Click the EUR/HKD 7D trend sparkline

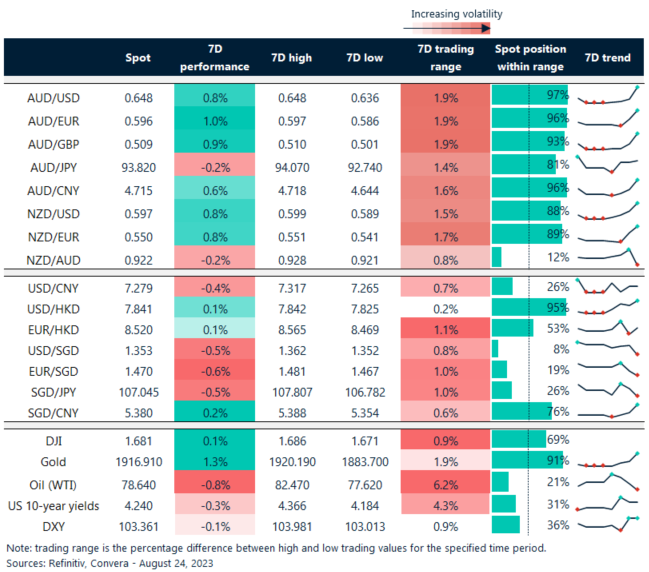607,327
